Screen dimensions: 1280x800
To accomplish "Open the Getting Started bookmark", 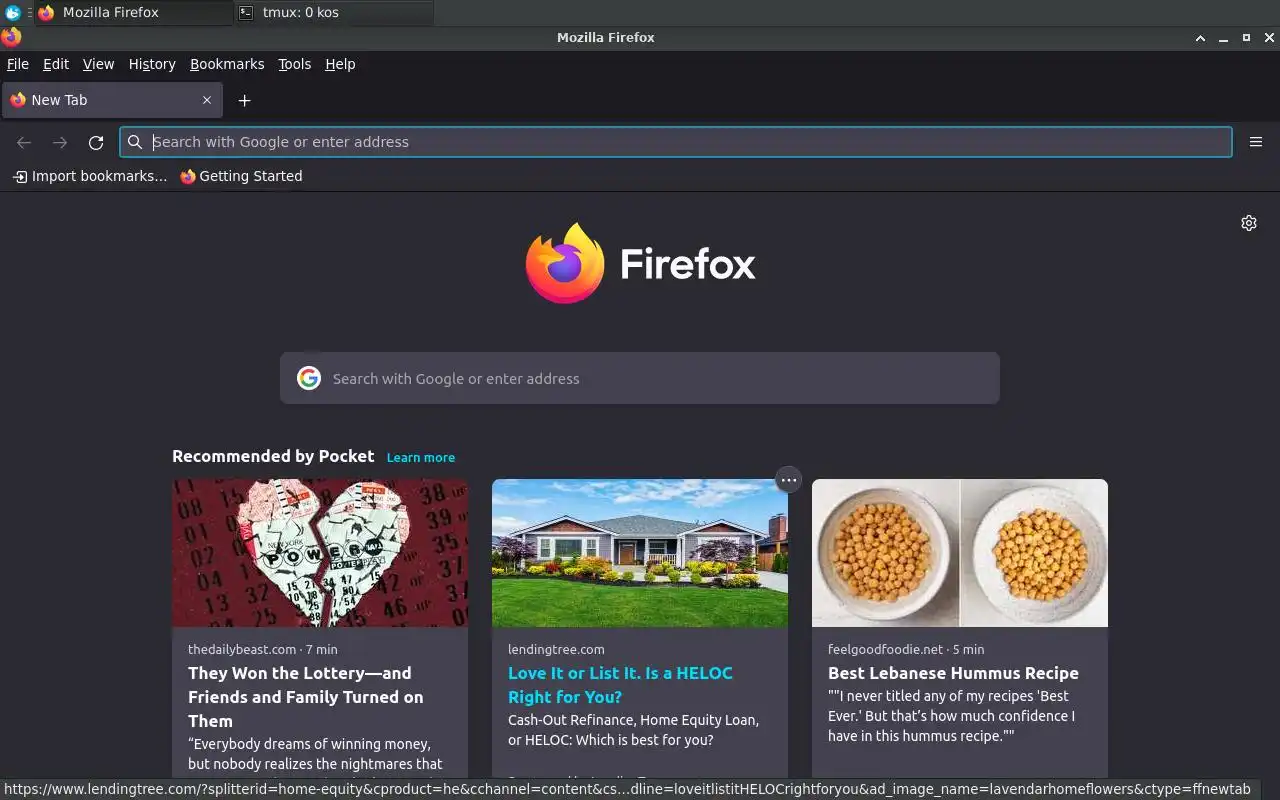I will 241,176.
